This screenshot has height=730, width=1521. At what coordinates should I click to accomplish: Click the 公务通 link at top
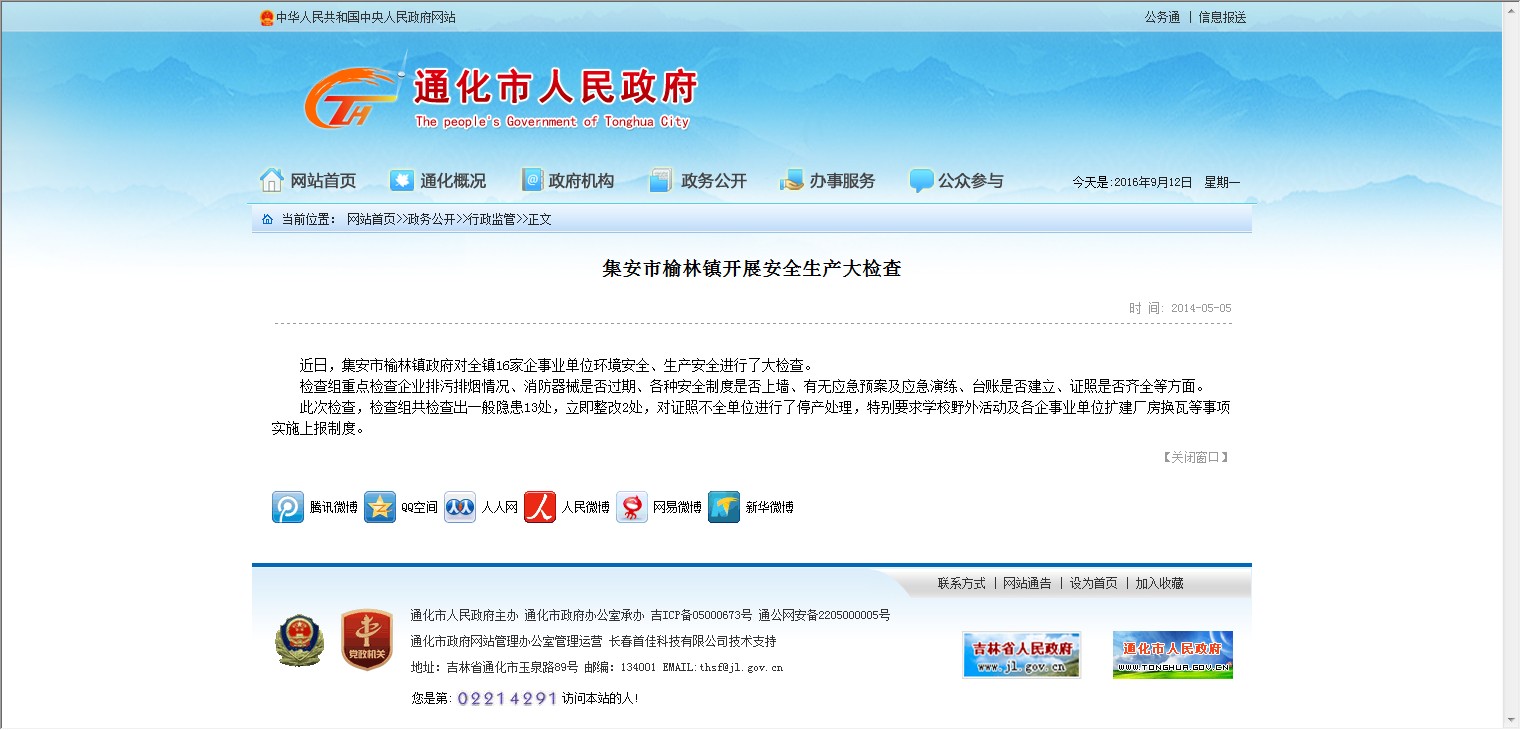click(x=1162, y=17)
